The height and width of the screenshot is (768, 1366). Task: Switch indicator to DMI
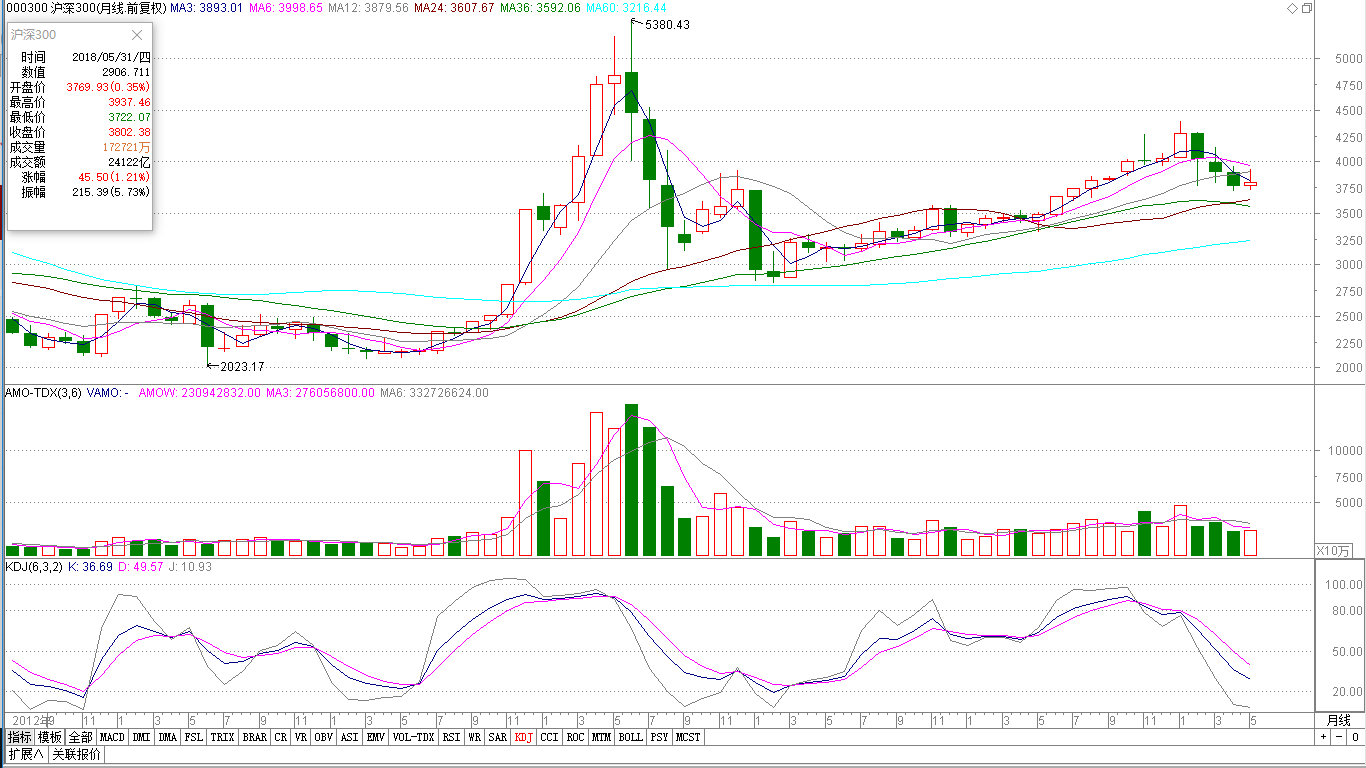[x=141, y=737]
